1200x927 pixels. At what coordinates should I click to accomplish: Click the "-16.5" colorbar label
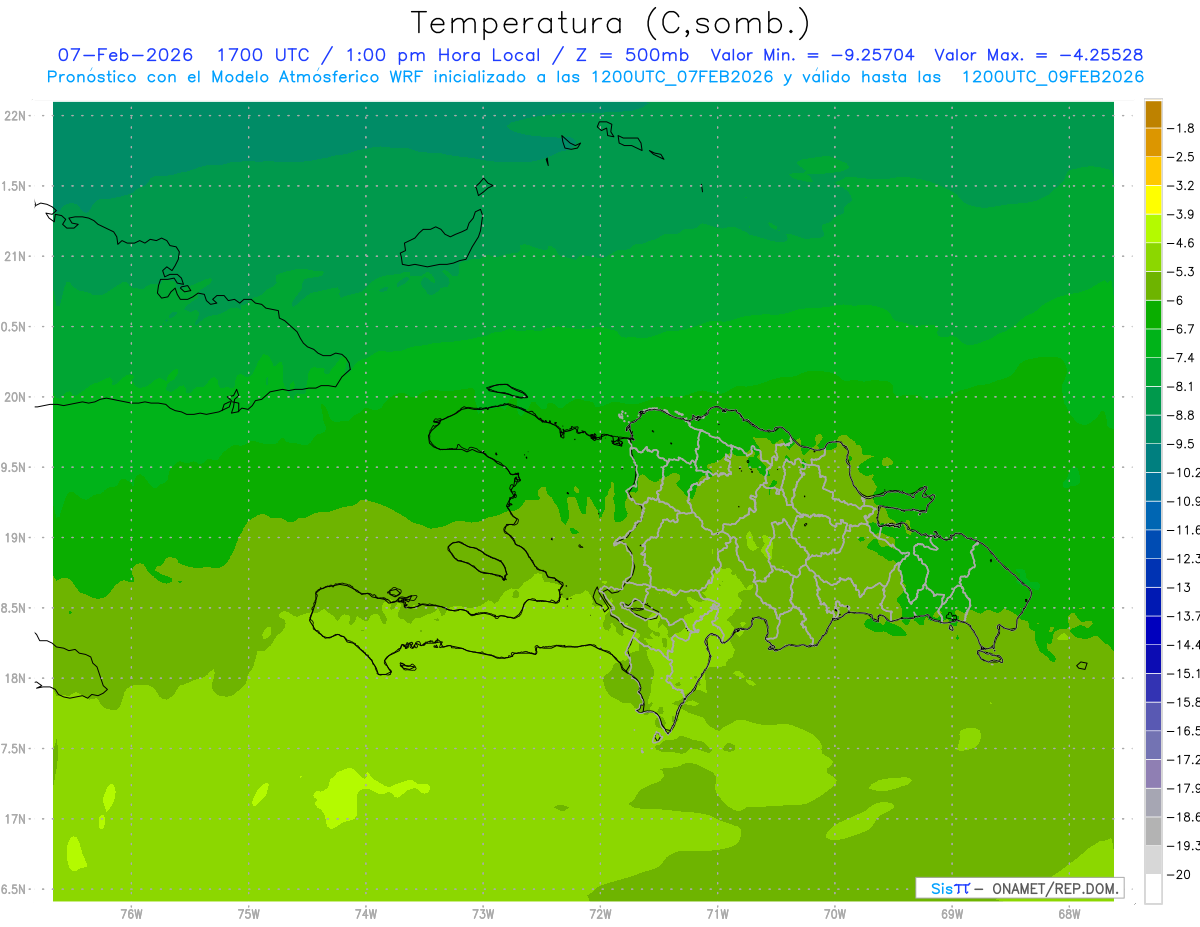[1184, 731]
